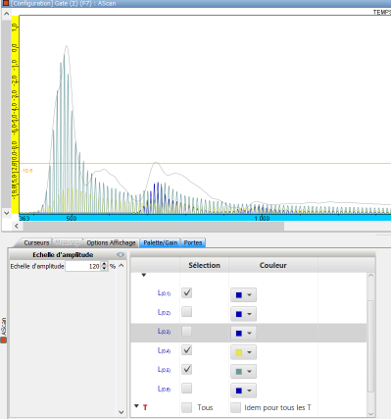Screen dimensions: 391x419
Task: Click the left arrow of horizontal scrollbar
Action: coord(16,226)
